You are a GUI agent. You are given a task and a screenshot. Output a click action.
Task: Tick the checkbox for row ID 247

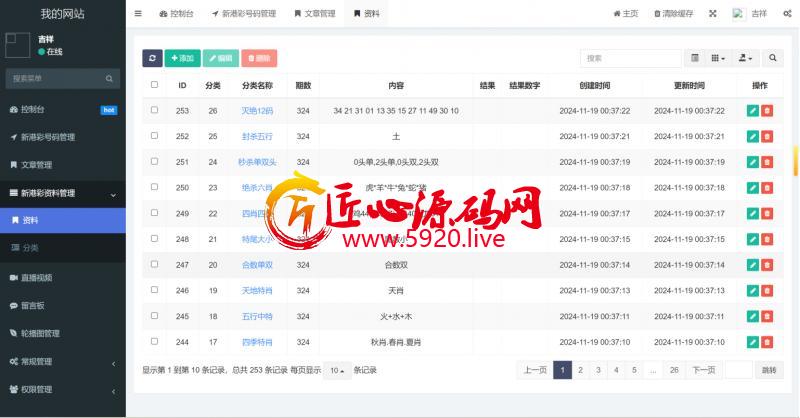pos(154,264)
